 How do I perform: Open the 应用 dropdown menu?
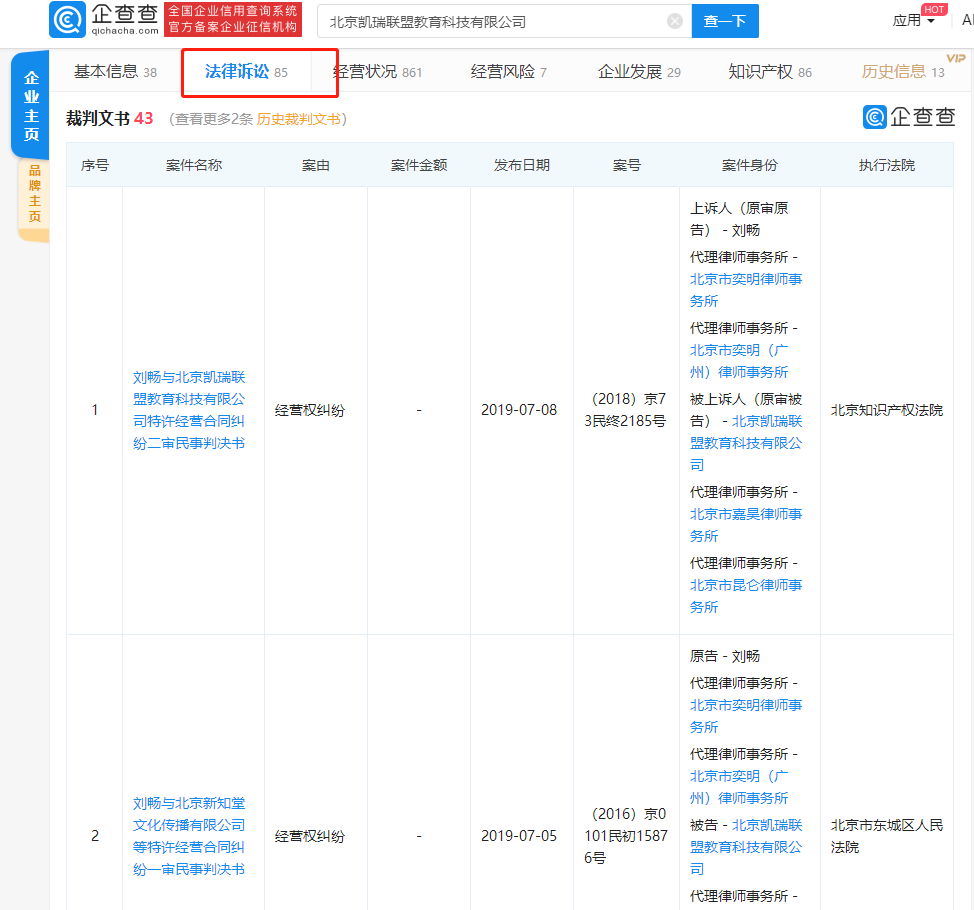913,20
